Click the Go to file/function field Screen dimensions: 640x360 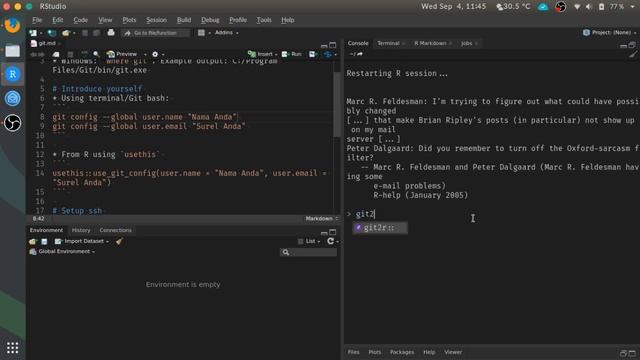[156, 33]
